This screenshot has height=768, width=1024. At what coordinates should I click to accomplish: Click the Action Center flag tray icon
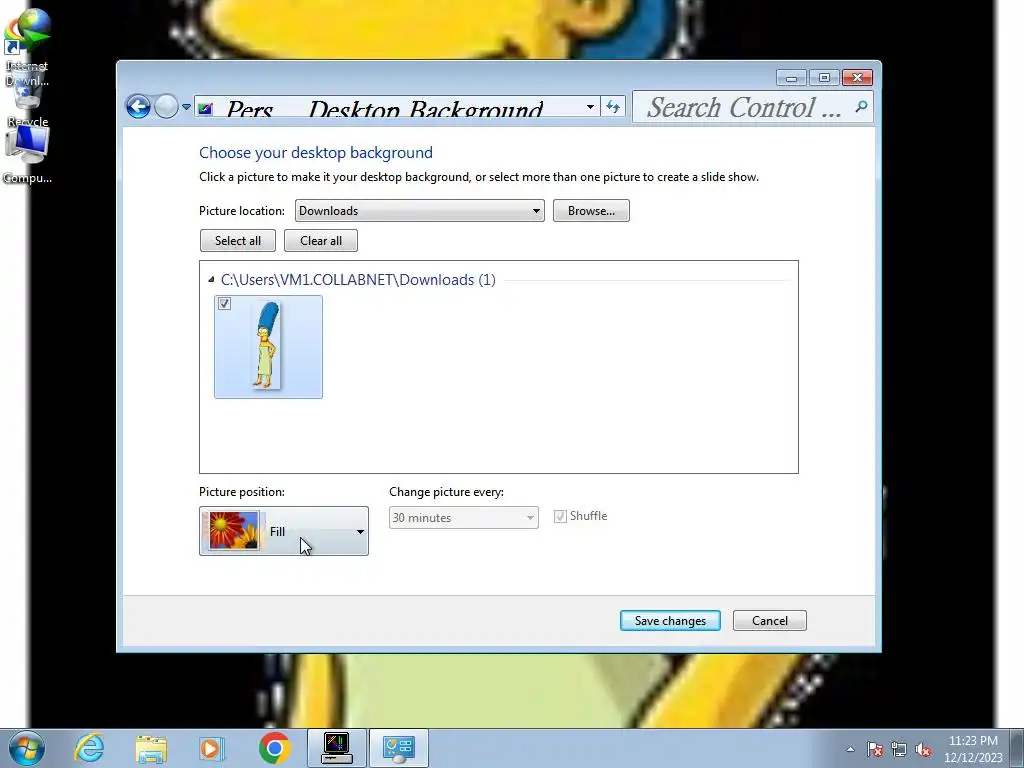click(x=875, y=749)
